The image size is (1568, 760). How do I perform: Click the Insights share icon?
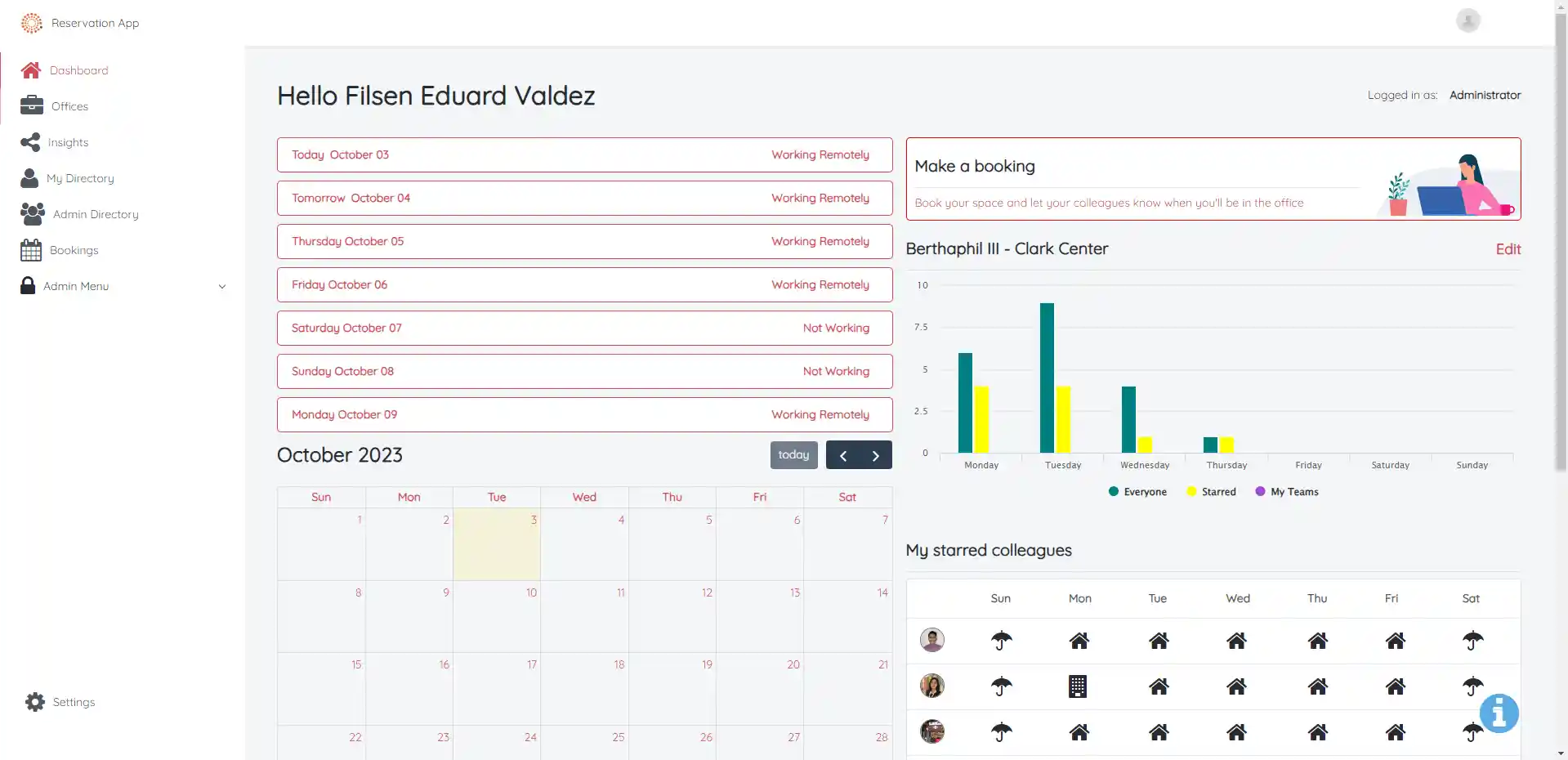point(30,142)
